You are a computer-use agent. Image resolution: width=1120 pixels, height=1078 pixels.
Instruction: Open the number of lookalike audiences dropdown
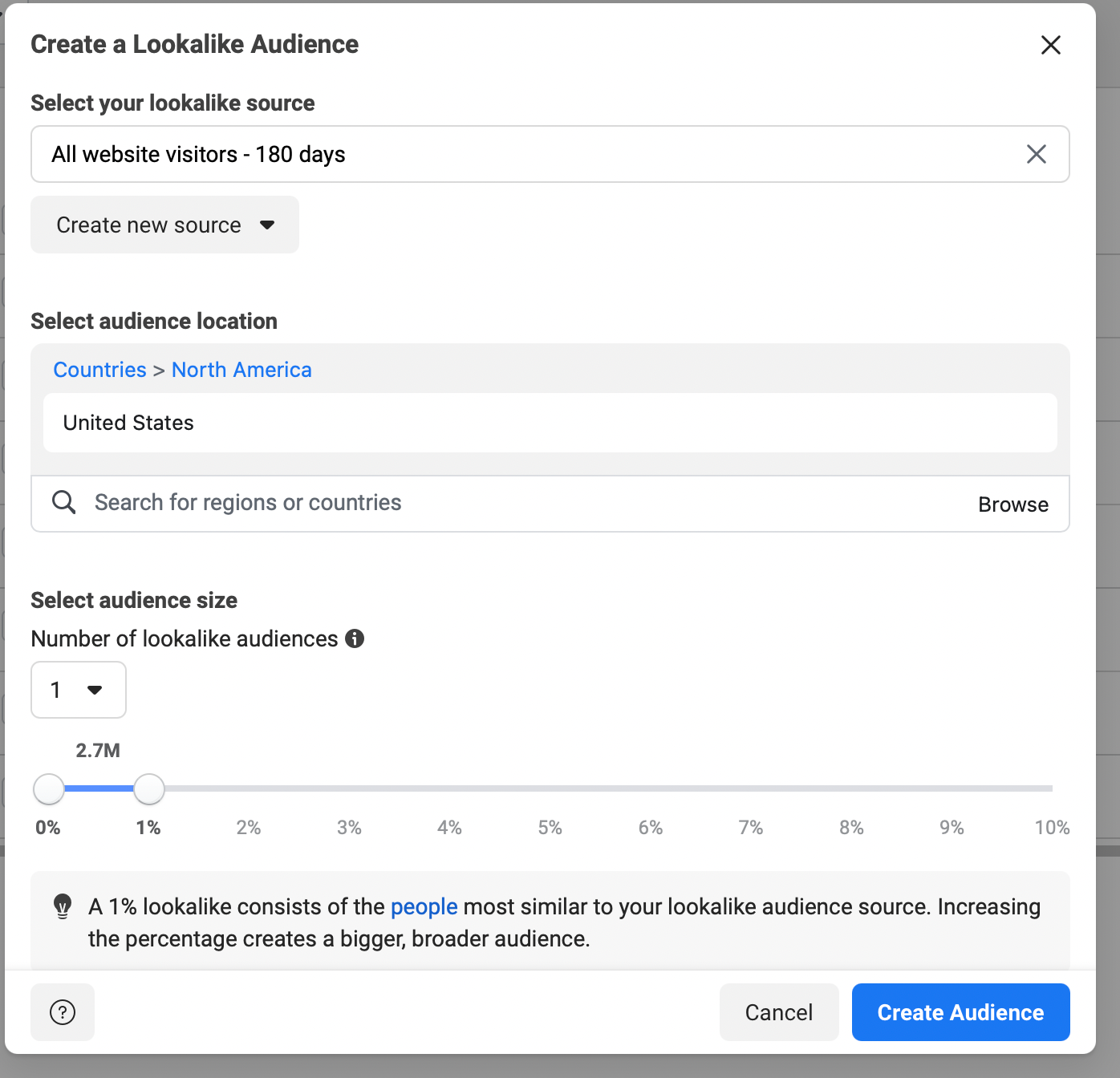[78, 690]
